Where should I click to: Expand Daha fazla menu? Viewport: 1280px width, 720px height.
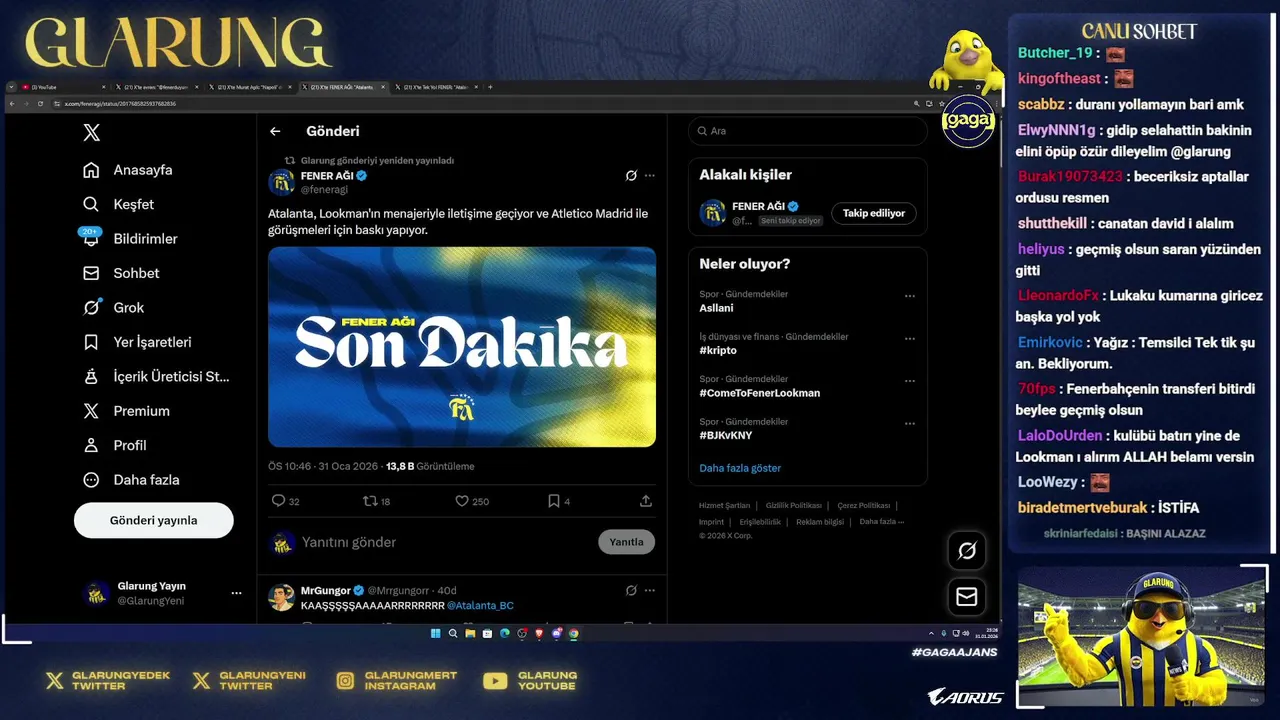tap(131, 480)
